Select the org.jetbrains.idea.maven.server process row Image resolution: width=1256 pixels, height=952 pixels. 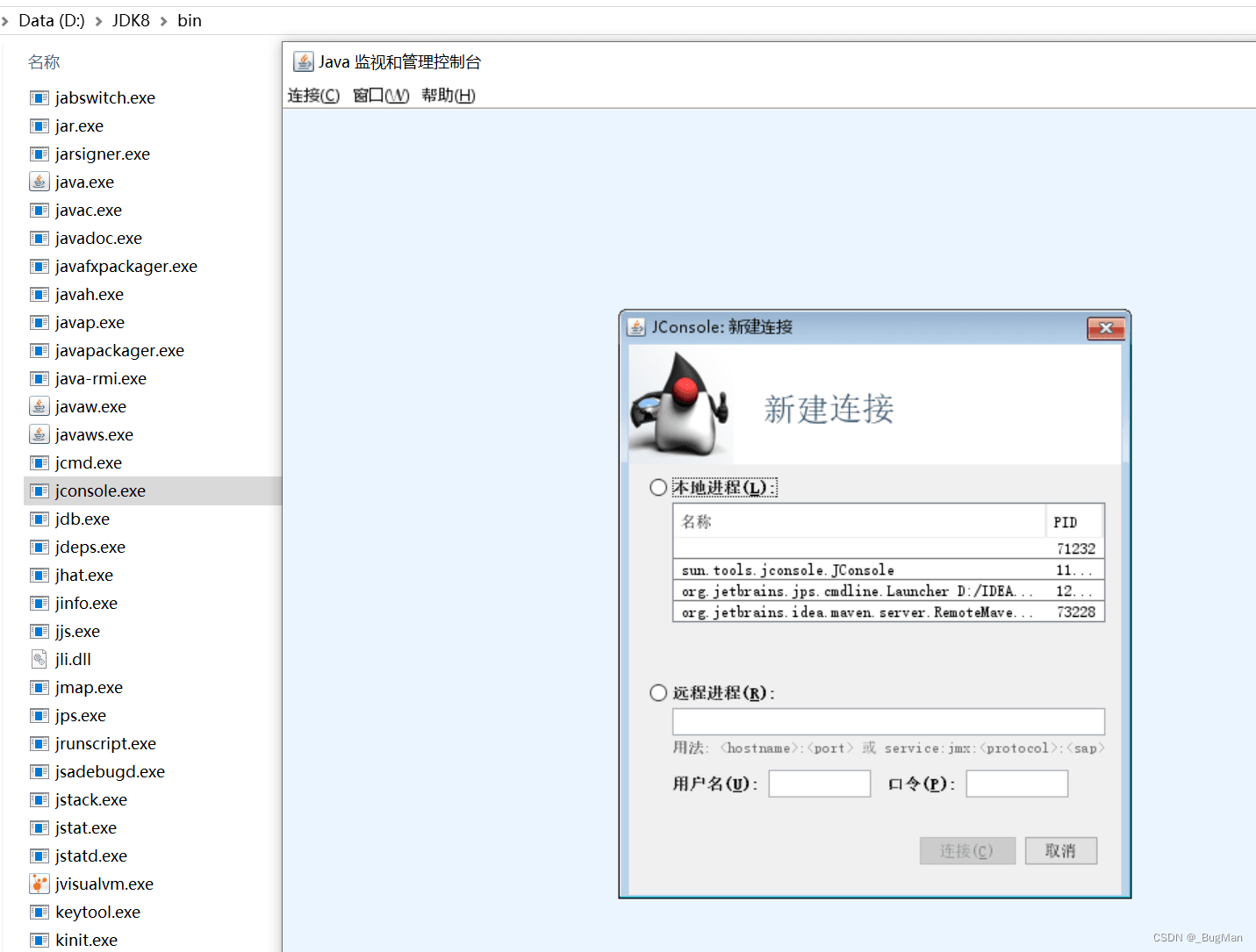pos(888,612)
